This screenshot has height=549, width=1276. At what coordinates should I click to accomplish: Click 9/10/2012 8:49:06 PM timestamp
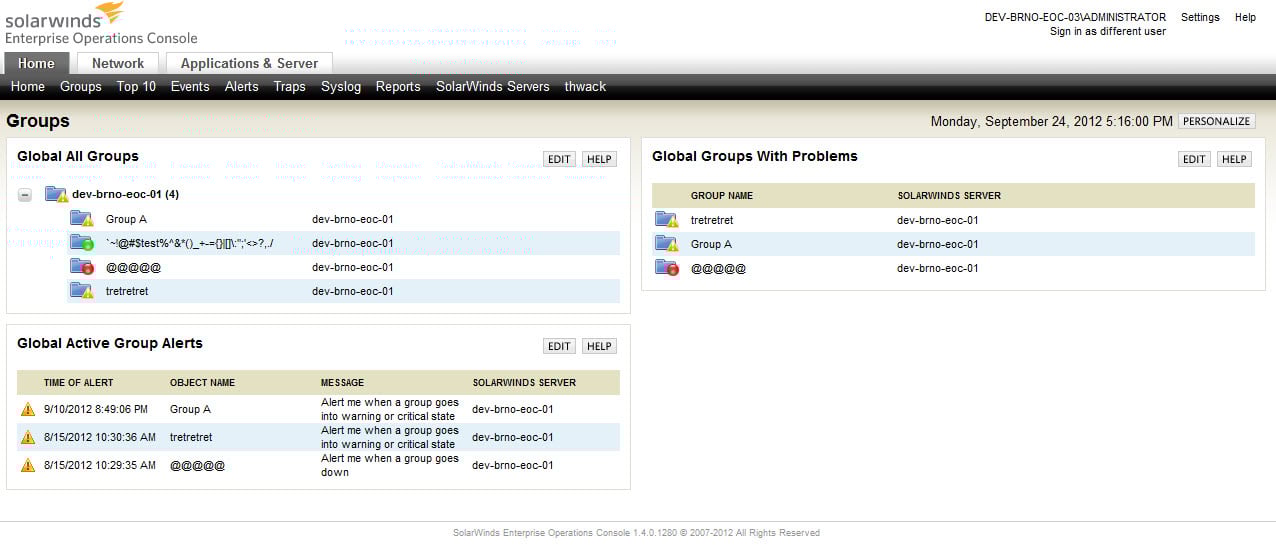tap(96, 409)
